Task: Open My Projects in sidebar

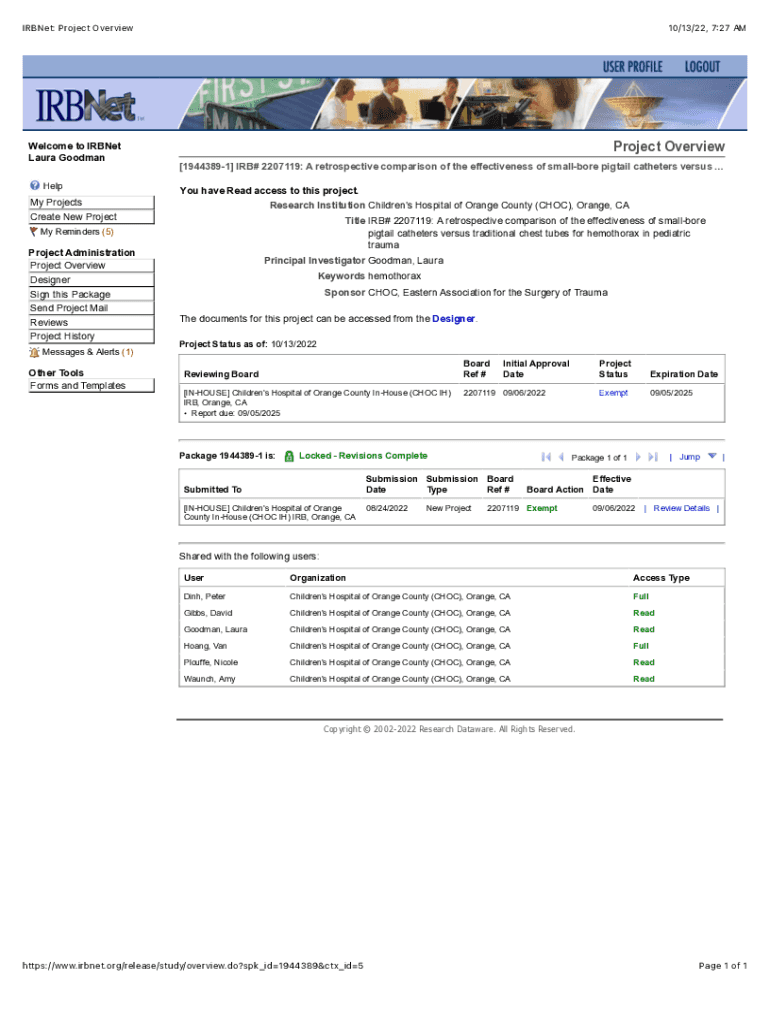Action: coord(56,203)
